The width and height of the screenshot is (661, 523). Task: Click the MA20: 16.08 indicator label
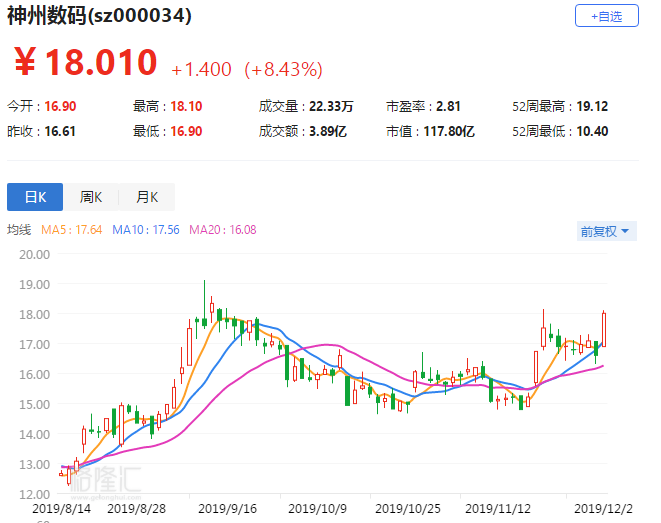click(x=223, y=230)
